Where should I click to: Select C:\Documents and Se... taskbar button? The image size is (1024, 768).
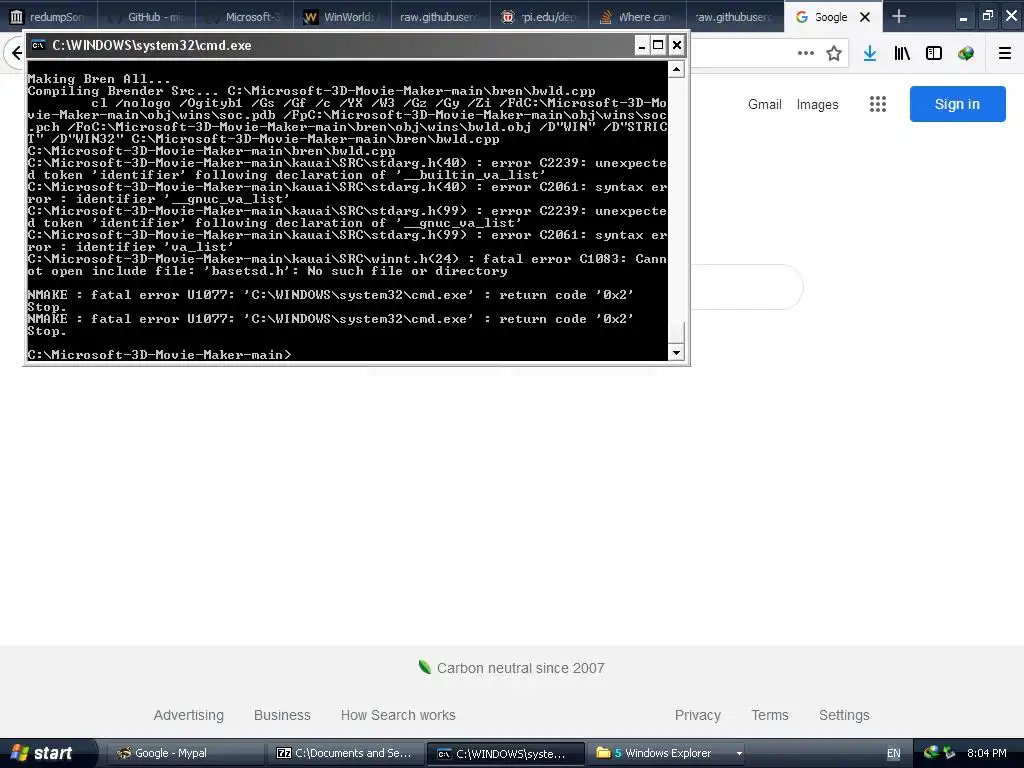click(x=345, y=753)
